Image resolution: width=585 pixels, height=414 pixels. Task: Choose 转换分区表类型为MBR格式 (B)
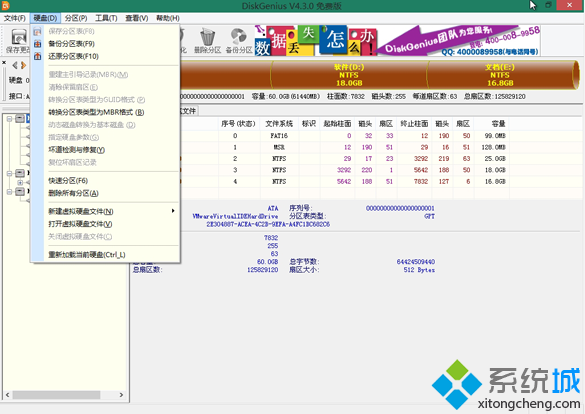coord(105,112)
